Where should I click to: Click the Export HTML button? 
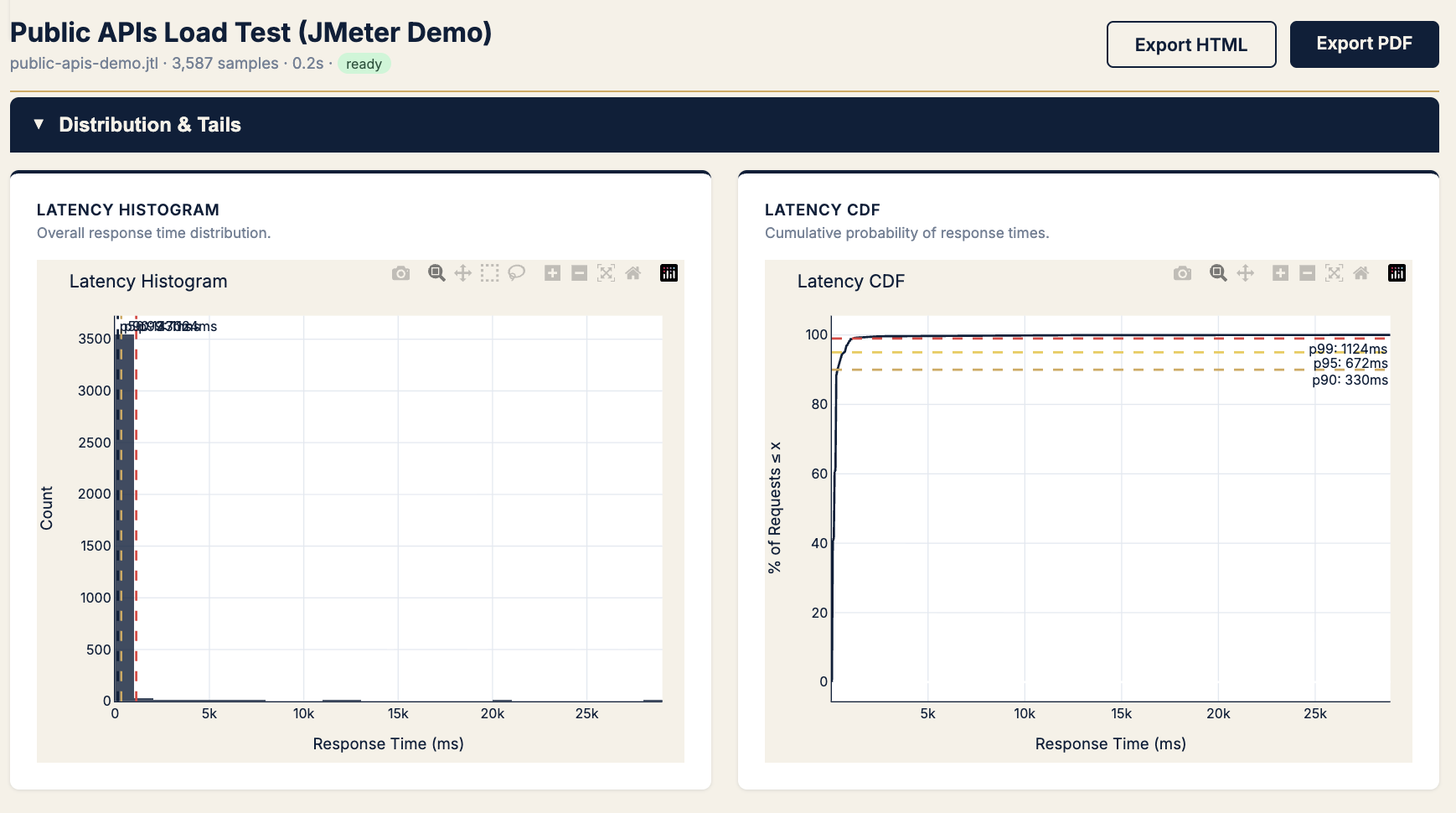pos(1191,44)
